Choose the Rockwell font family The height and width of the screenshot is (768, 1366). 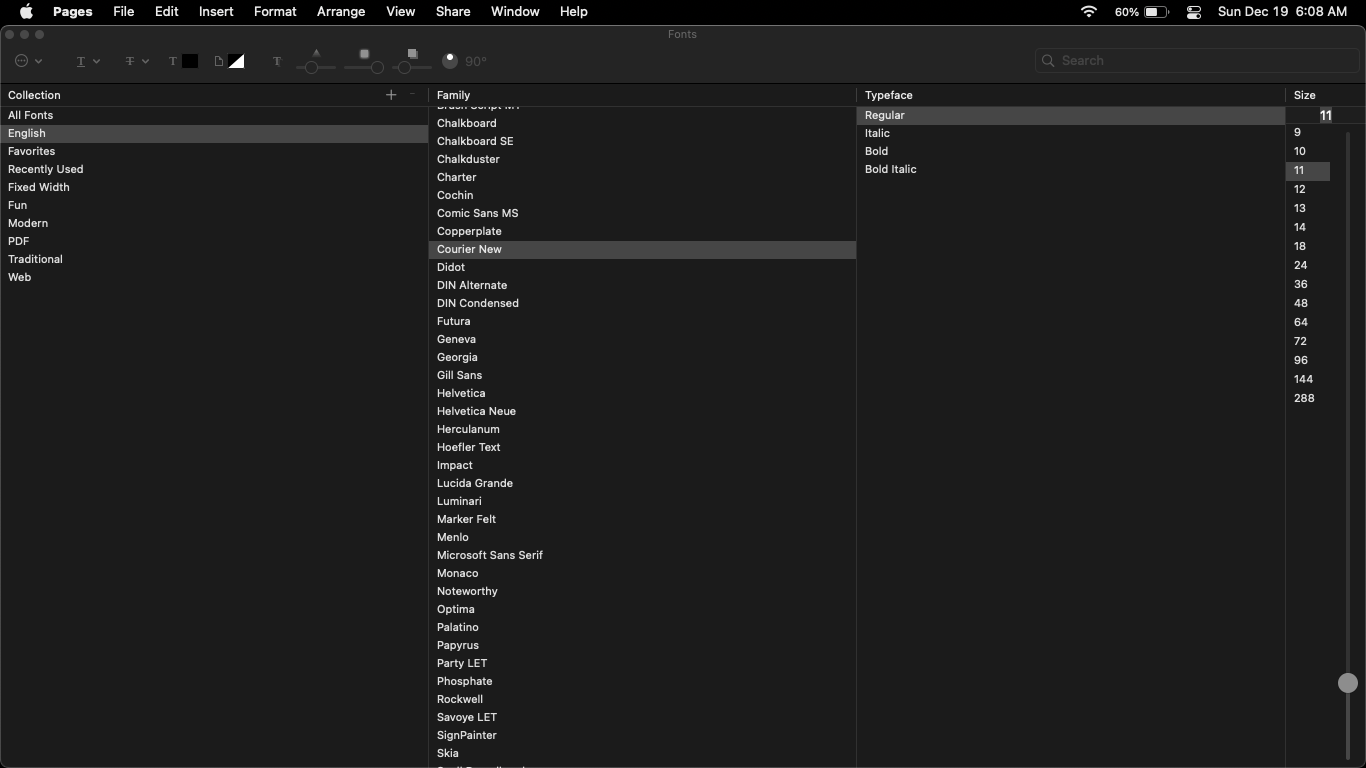[642, 699]
